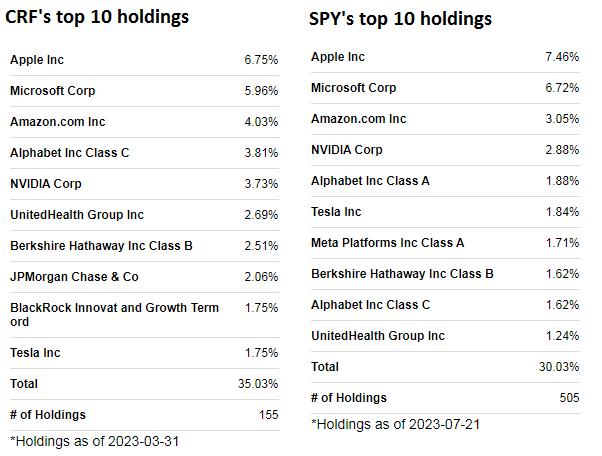Select Tesla Inc in SPY's holdings table
The image size is (602, 456).
pos(336,212)
